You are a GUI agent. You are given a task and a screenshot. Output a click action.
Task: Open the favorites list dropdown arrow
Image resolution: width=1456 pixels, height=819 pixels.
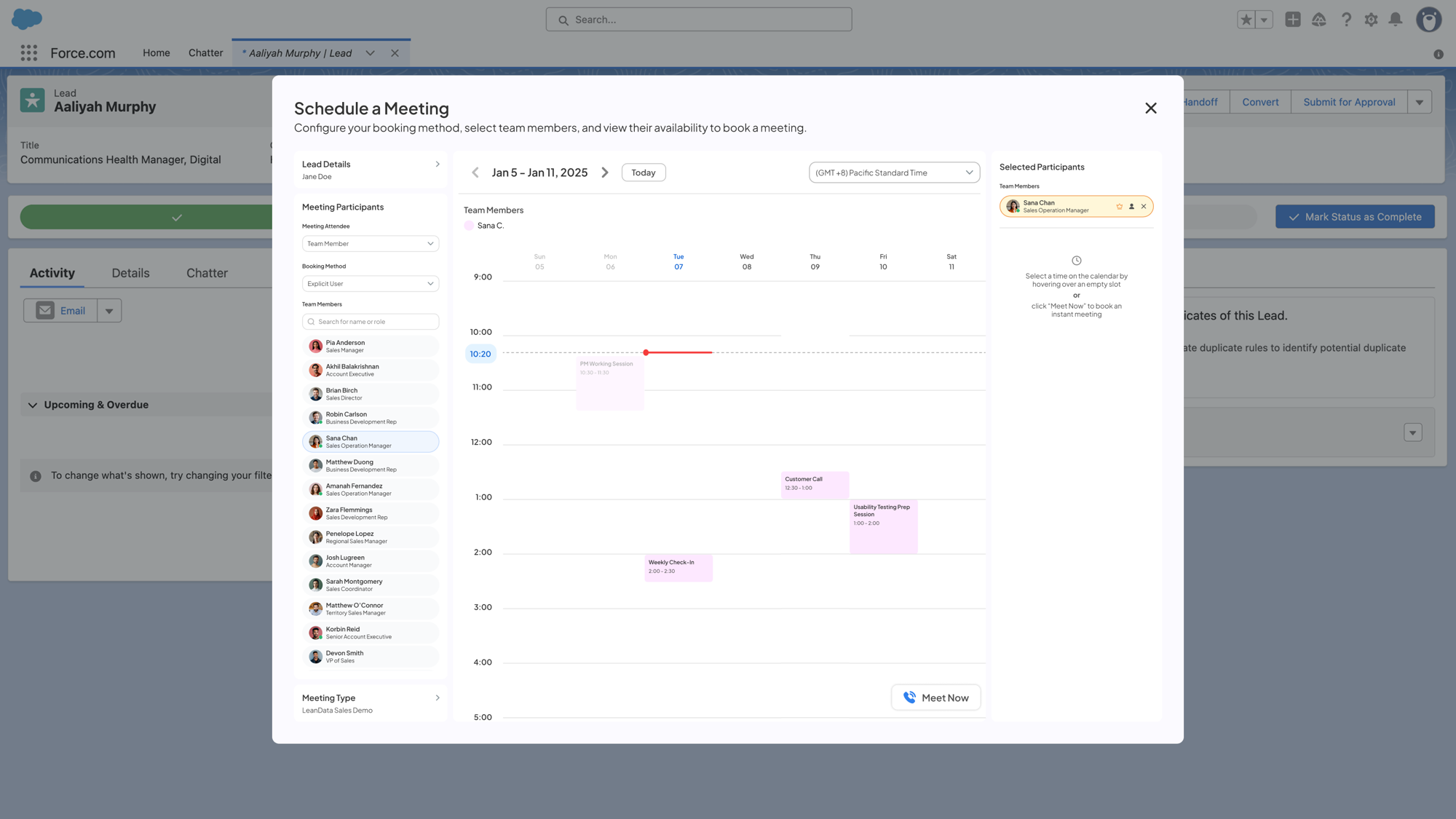coord(1265,20)
